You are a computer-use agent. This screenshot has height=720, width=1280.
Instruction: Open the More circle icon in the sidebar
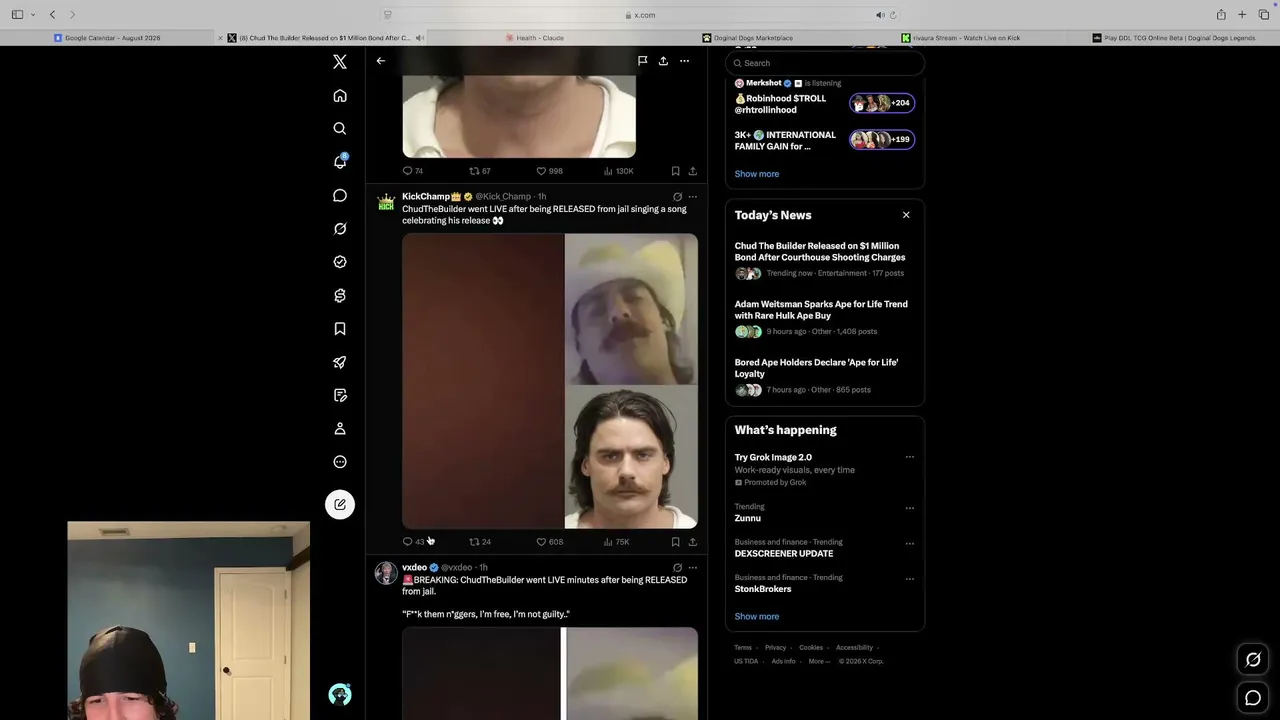(x=340, y=462)
